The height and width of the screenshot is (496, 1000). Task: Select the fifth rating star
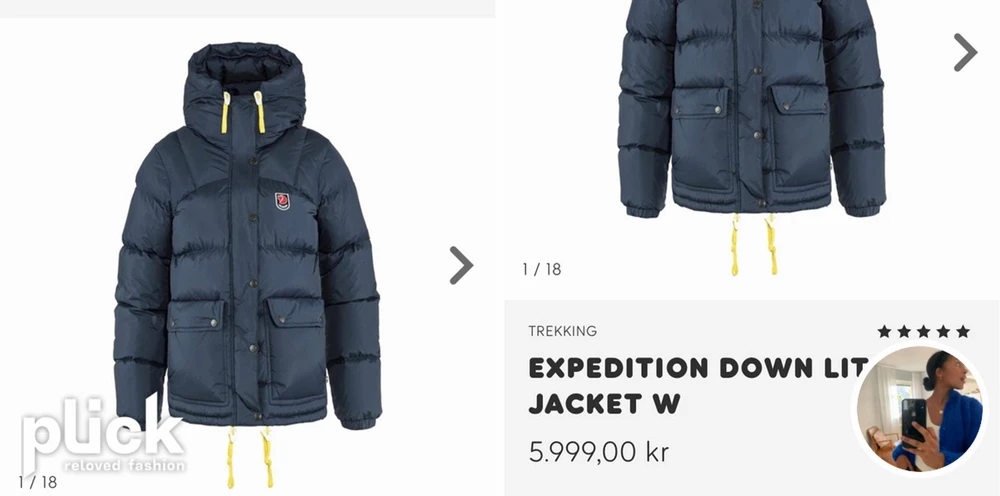963,331
